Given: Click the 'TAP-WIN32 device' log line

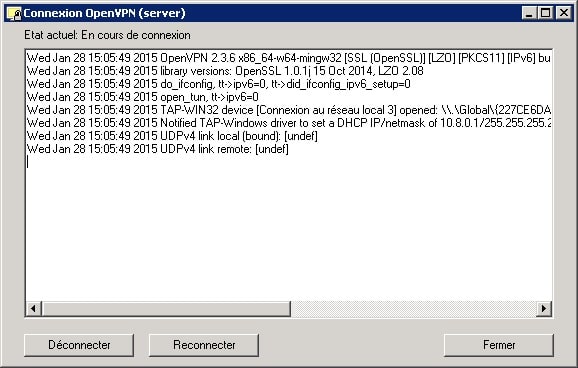Looking at the screenshot, I should click(x=289, y=110).
